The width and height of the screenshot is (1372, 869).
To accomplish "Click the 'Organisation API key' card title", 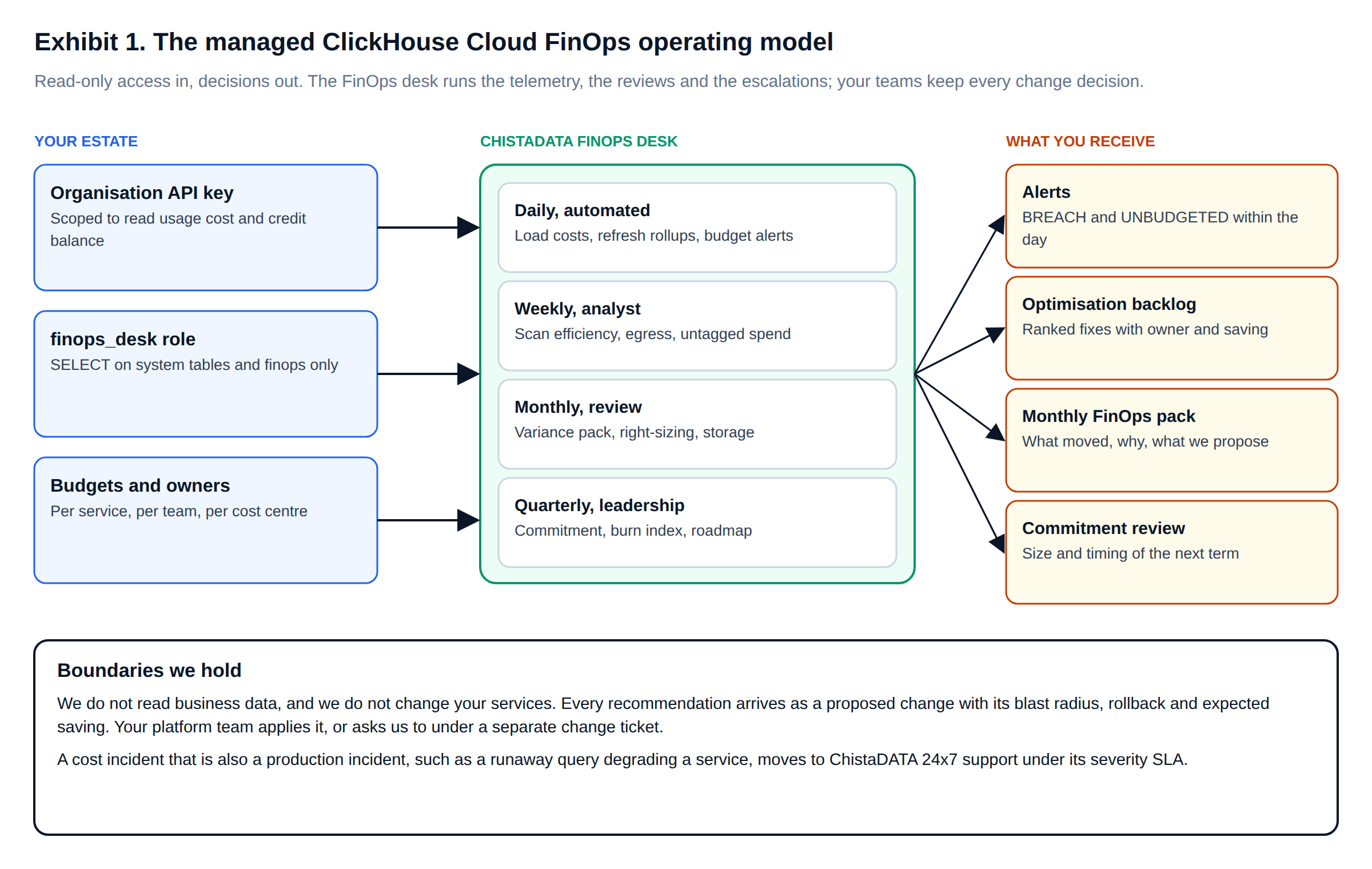I will (x=142, y=193).
